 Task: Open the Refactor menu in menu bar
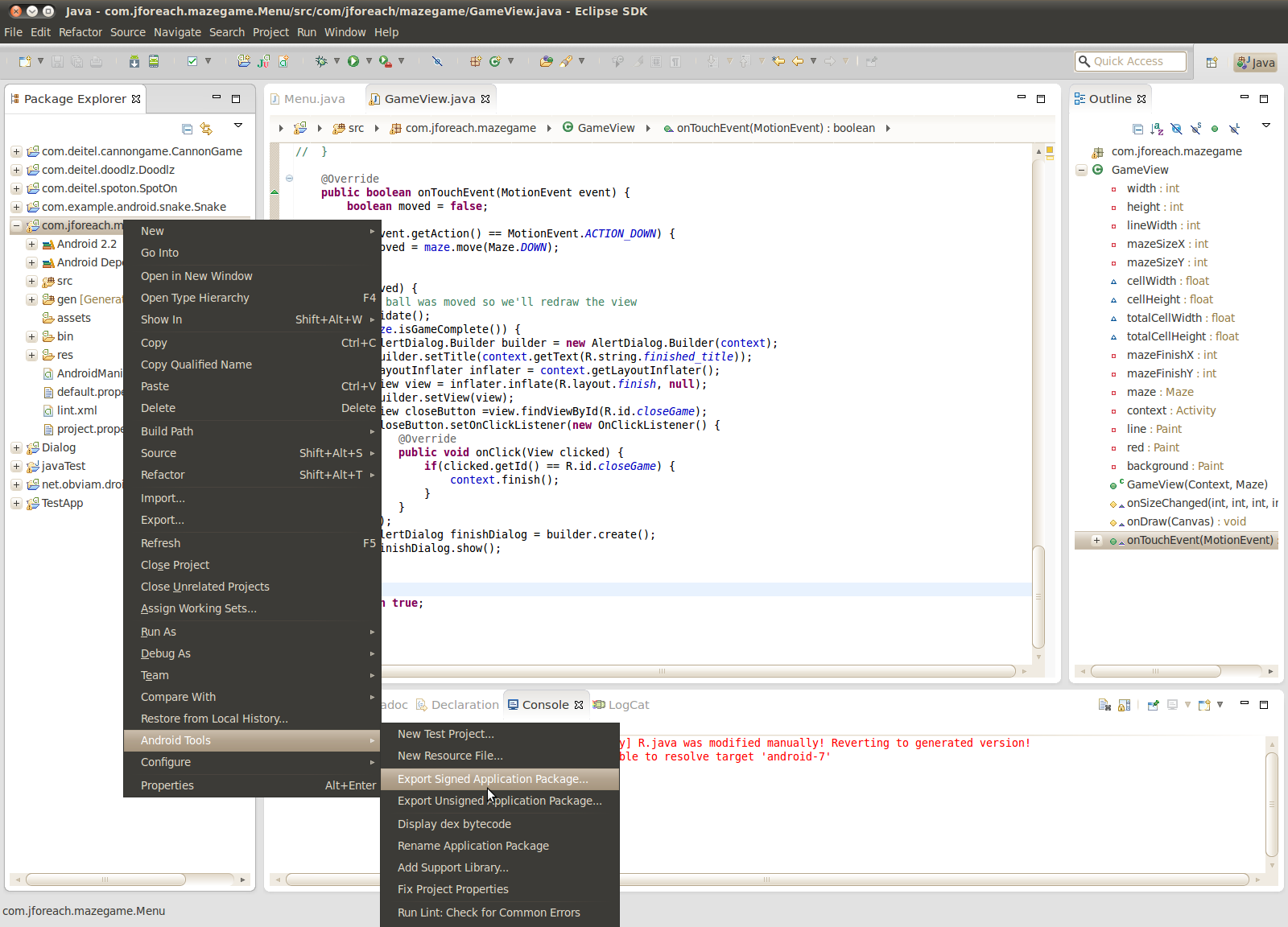tap(80, 32)
